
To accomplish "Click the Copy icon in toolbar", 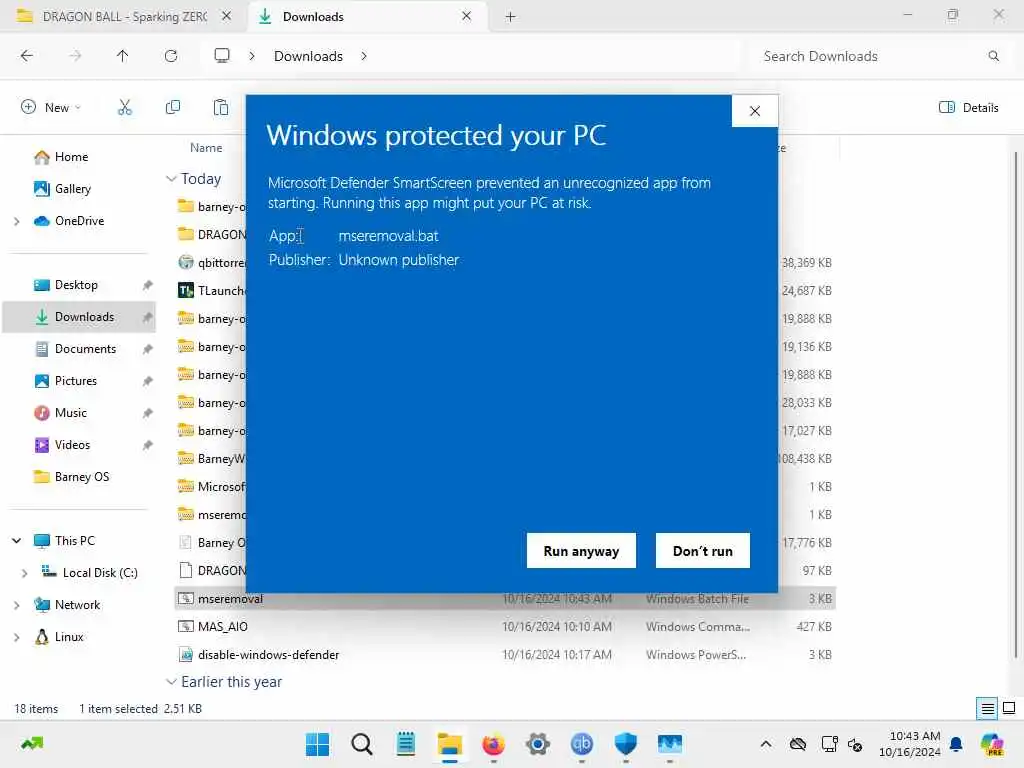I will click(x=173, y=107).
